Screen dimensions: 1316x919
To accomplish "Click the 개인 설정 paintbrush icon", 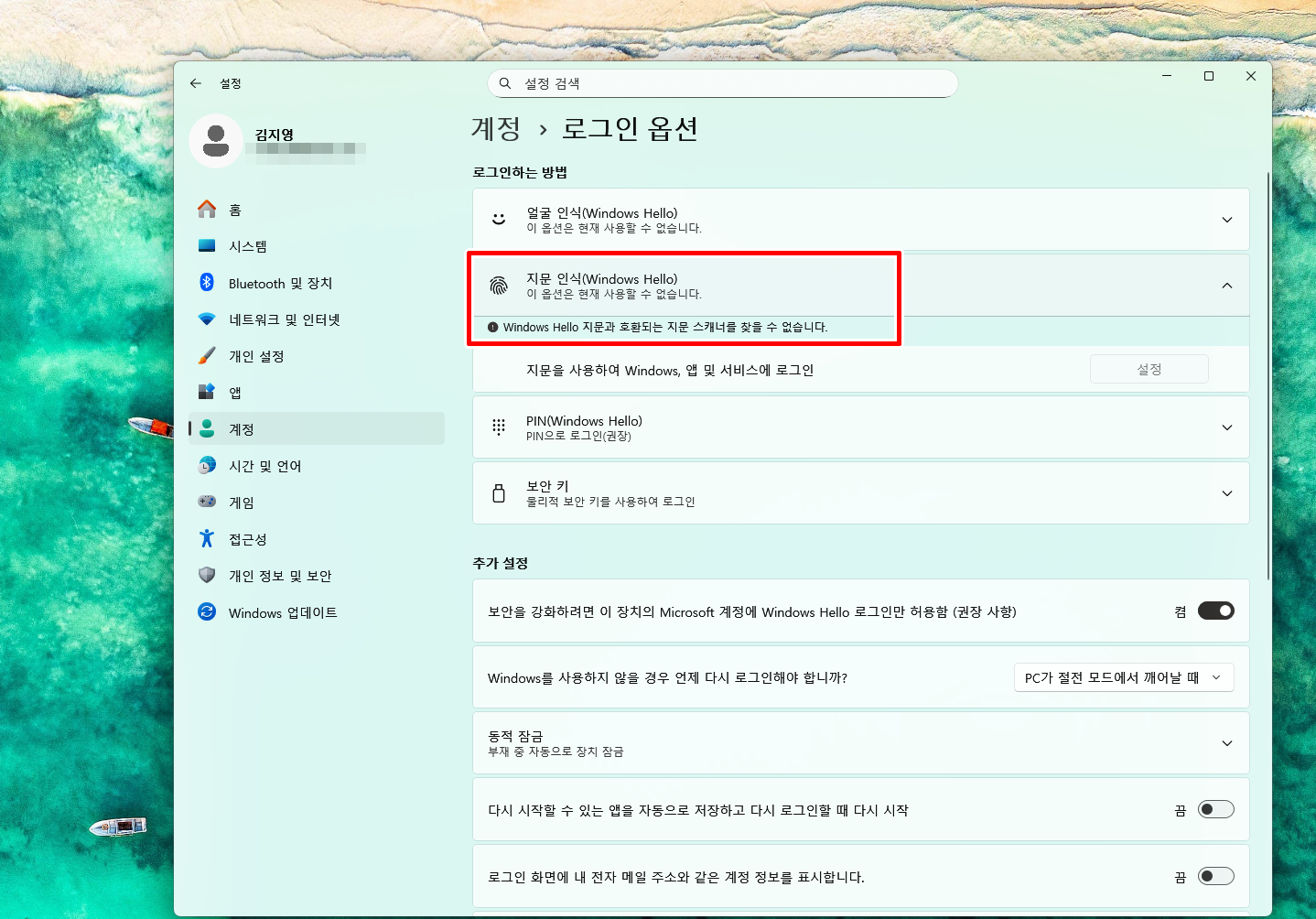I will [208, 356].
